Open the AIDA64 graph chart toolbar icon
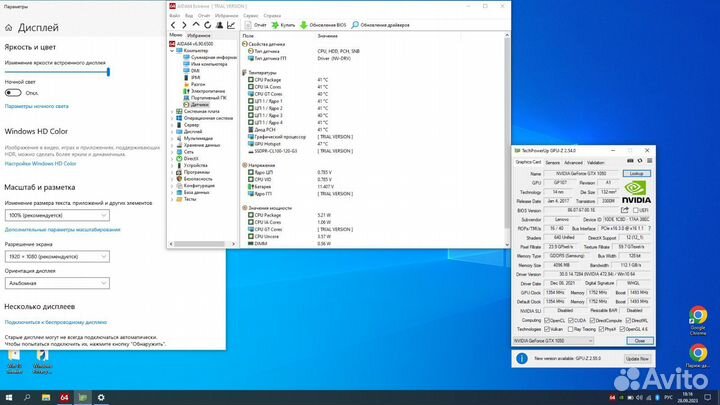The width and height of the screenshot is (720, 405). click(x=231, y=25)
